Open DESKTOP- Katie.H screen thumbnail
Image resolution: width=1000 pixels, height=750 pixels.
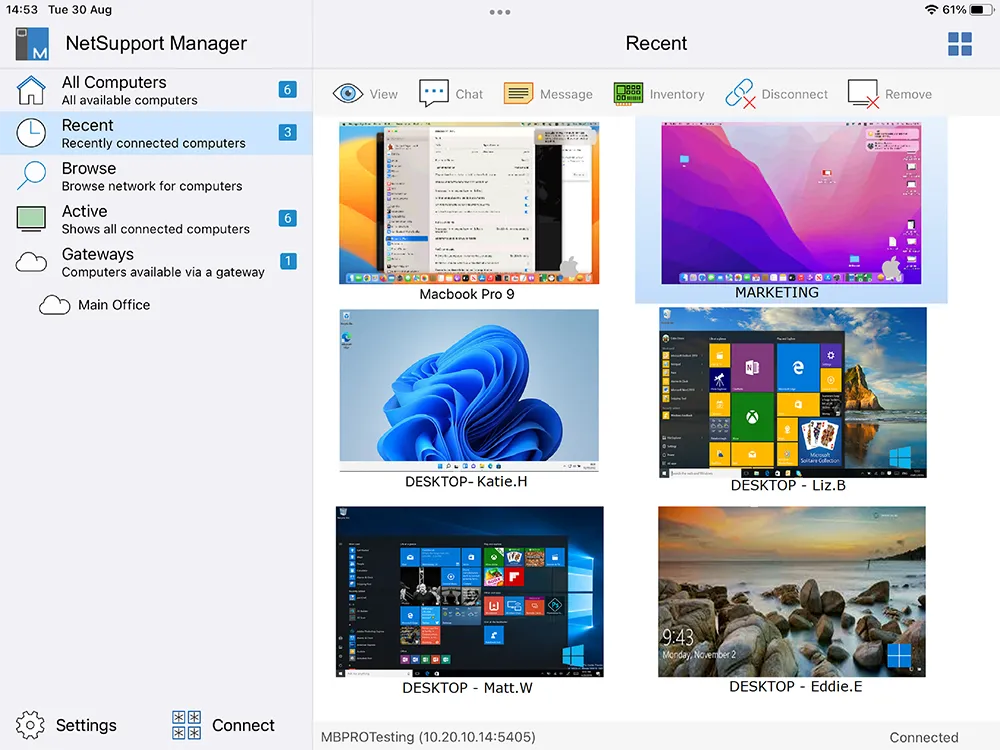click(x=469, y=390)
